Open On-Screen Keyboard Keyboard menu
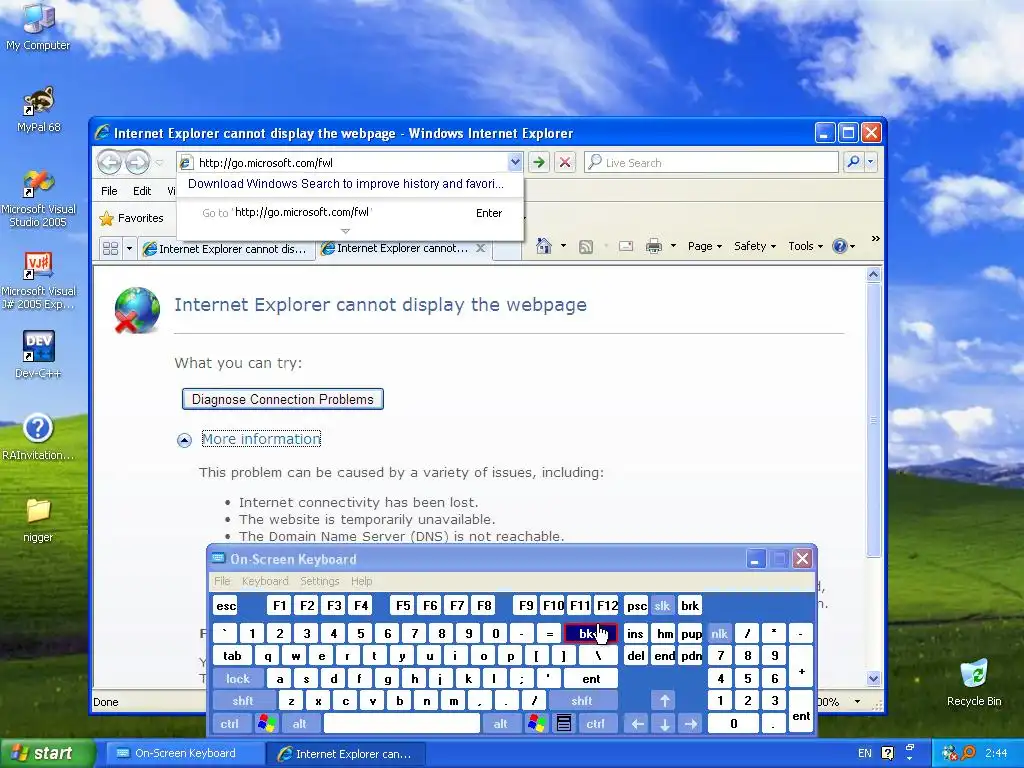 click(x=264, y=581)
